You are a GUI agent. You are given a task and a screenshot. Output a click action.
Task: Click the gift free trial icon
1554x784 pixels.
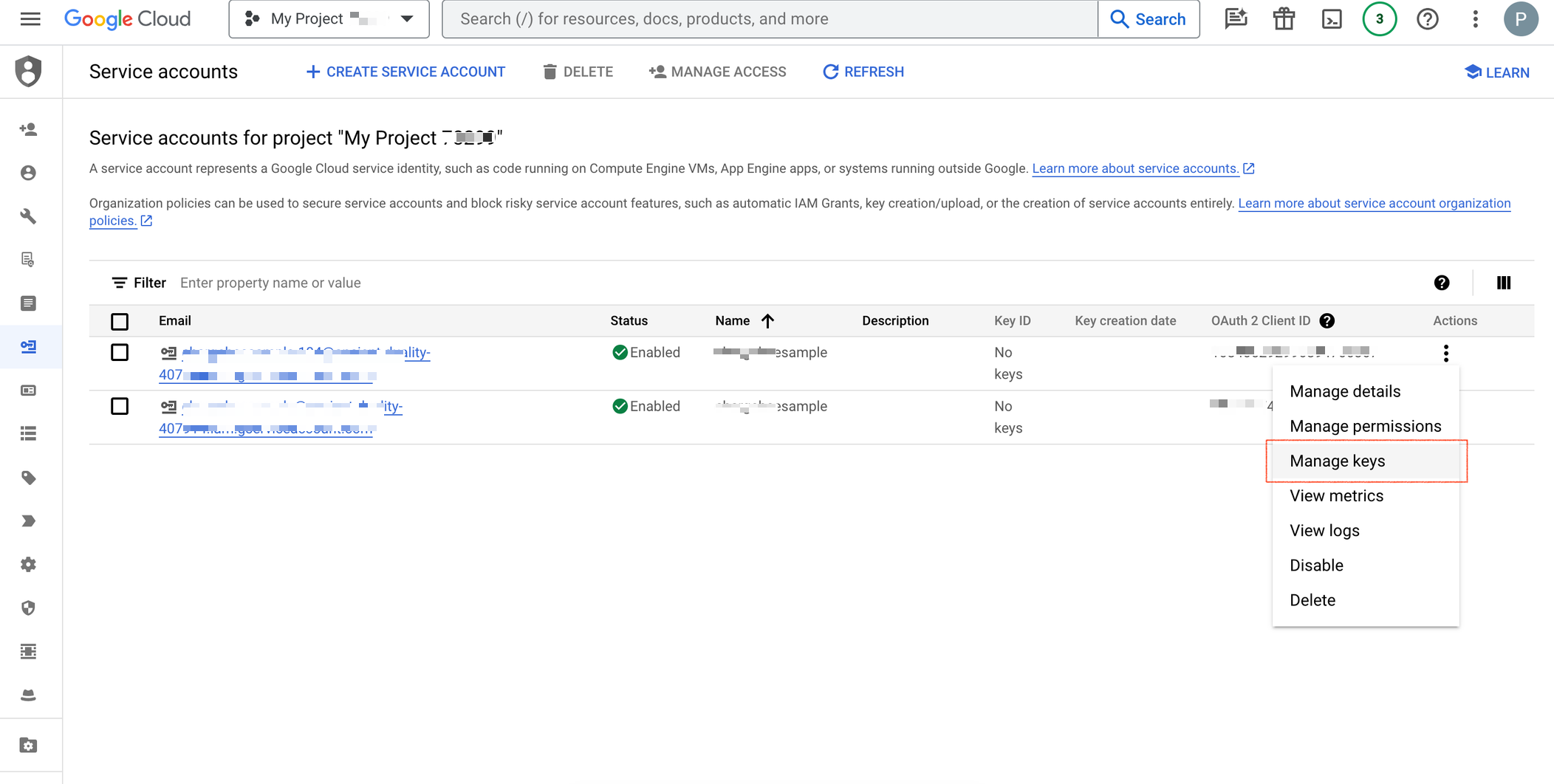pyautogui.click(x=1284, y=19)
